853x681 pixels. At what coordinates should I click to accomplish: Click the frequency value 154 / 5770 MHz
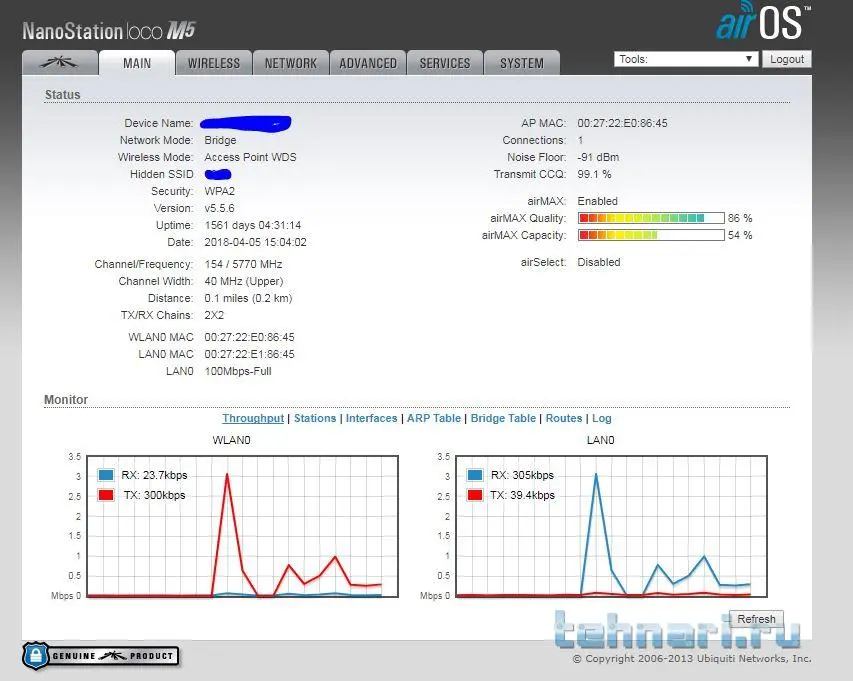point(243,264)
